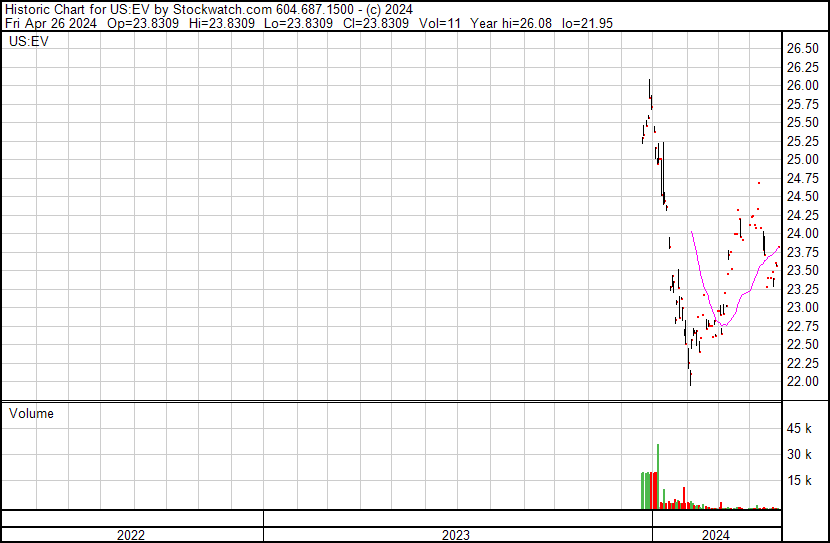Click the 22.25 price axis label
Screen dimensions: 830x543
[x=802, y=364]
